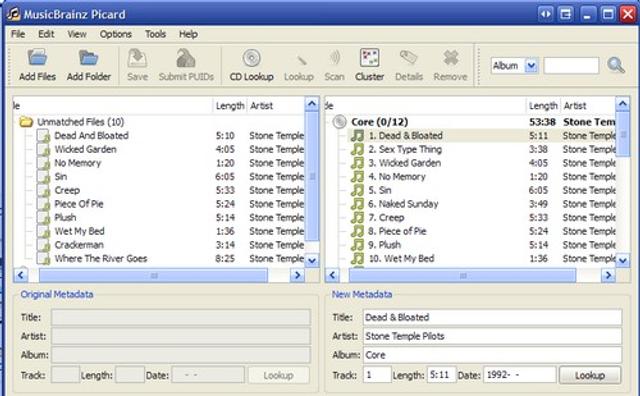Viewport: 640px width, 396px height.
Task: Open the Help menu
Action: (x=188, y=34)
